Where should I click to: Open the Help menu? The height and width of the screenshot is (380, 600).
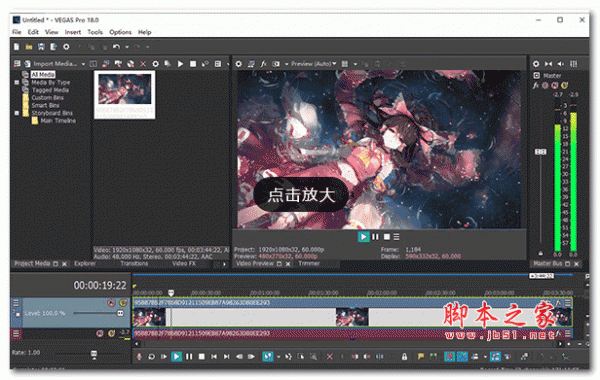(145, 32)
